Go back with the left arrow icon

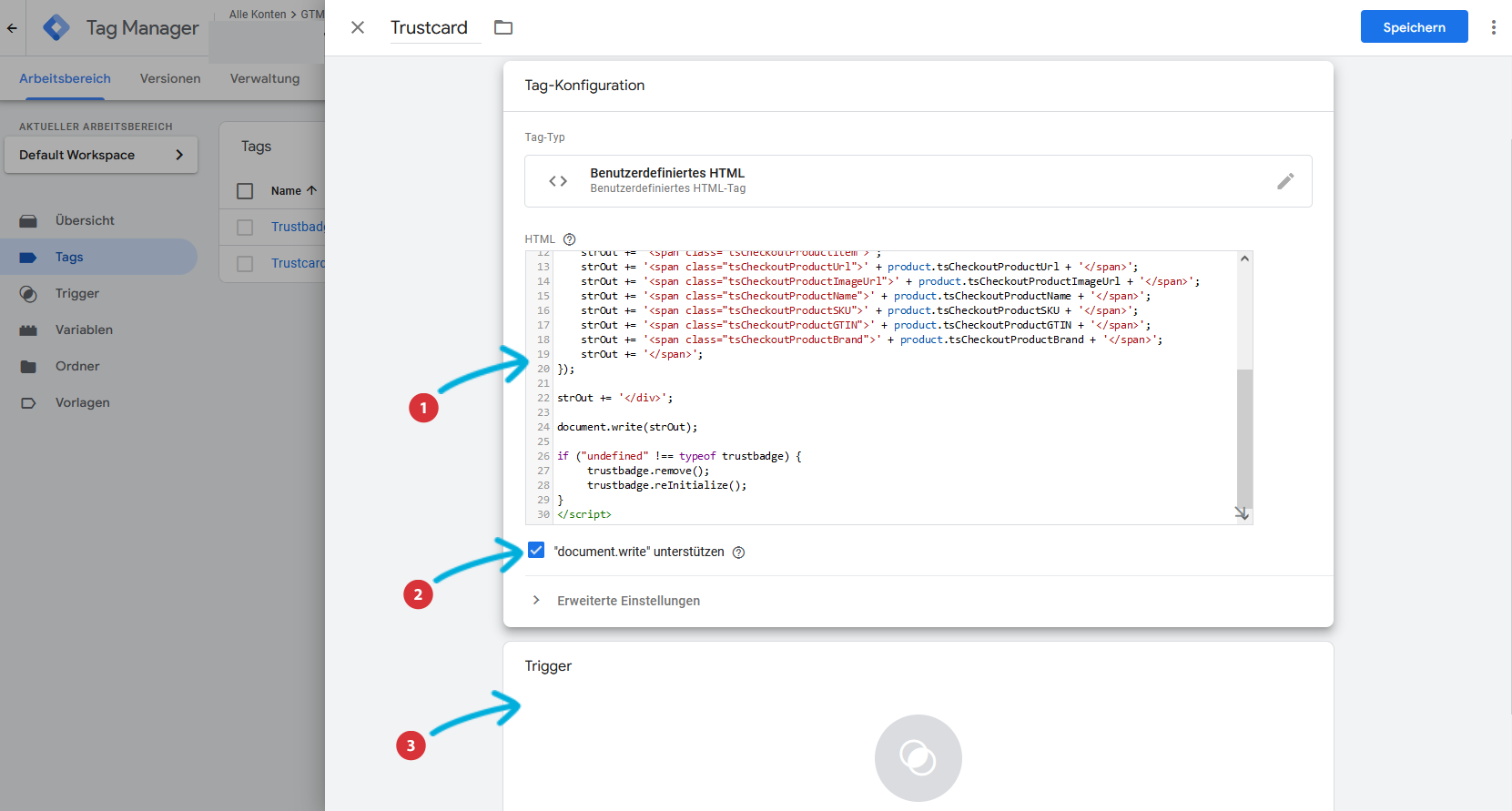(x=12, y=27)
